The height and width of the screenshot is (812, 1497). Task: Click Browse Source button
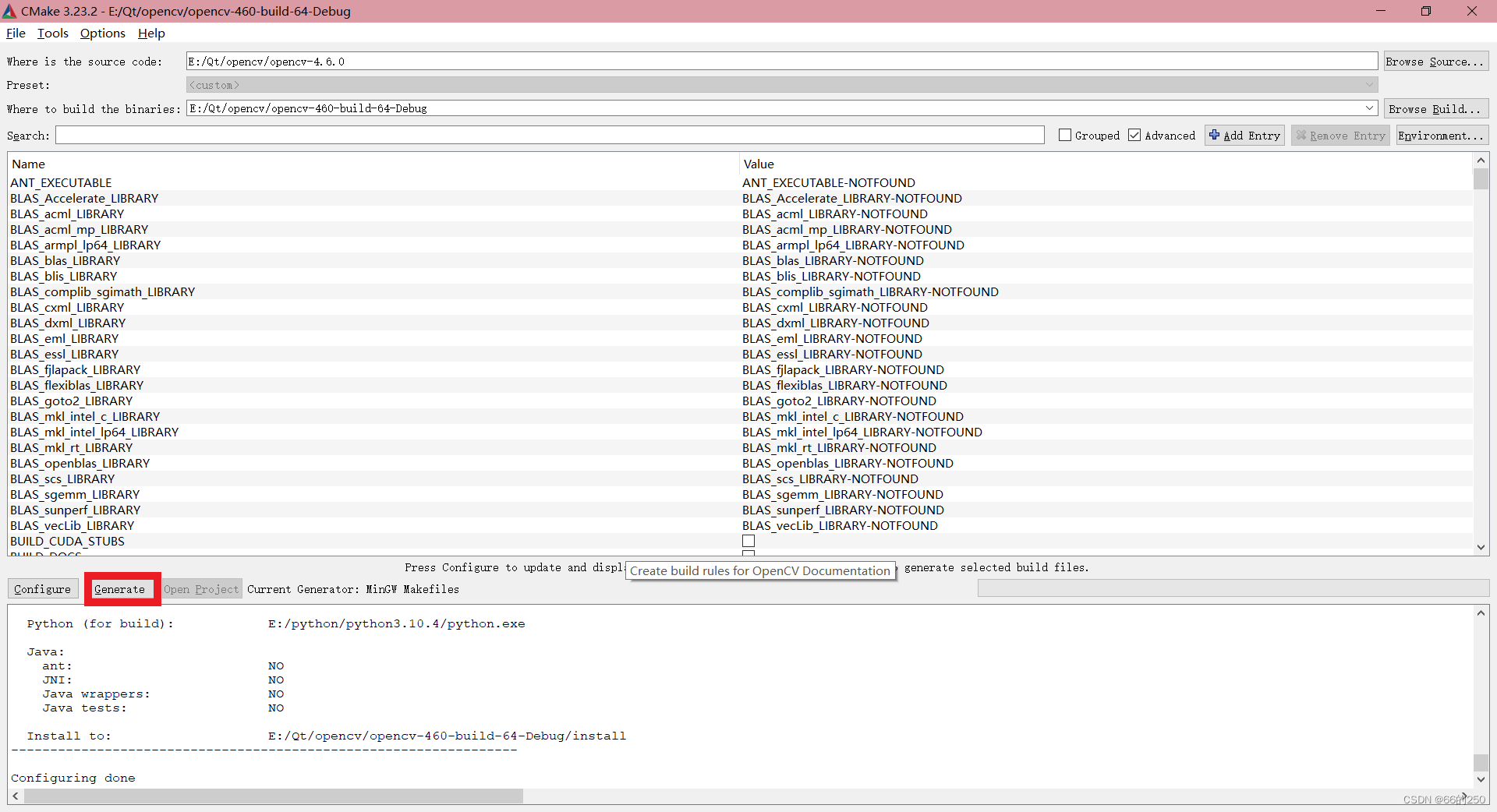point(1436,62)
